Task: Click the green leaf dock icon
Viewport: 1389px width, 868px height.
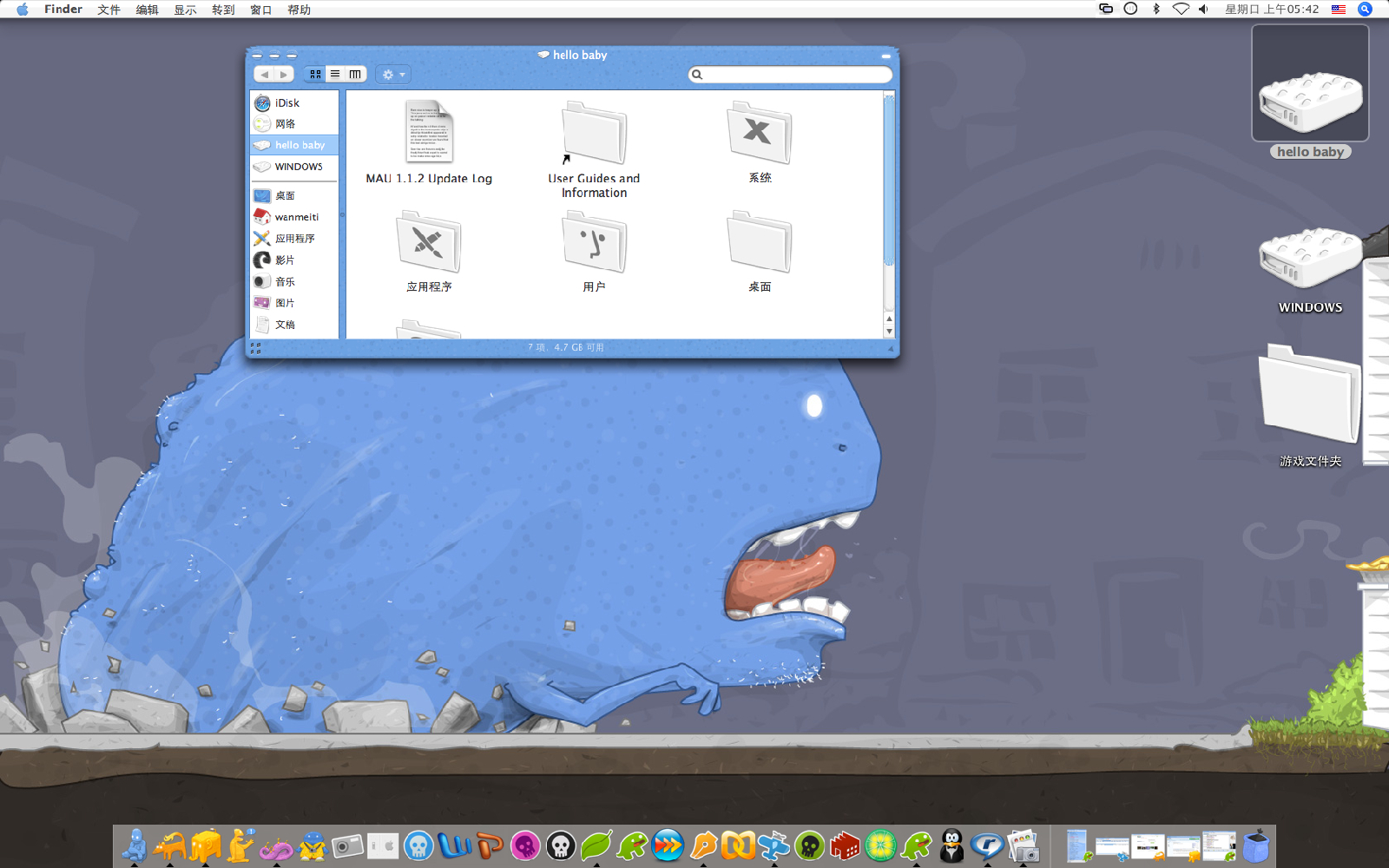Action: [596, 845]
